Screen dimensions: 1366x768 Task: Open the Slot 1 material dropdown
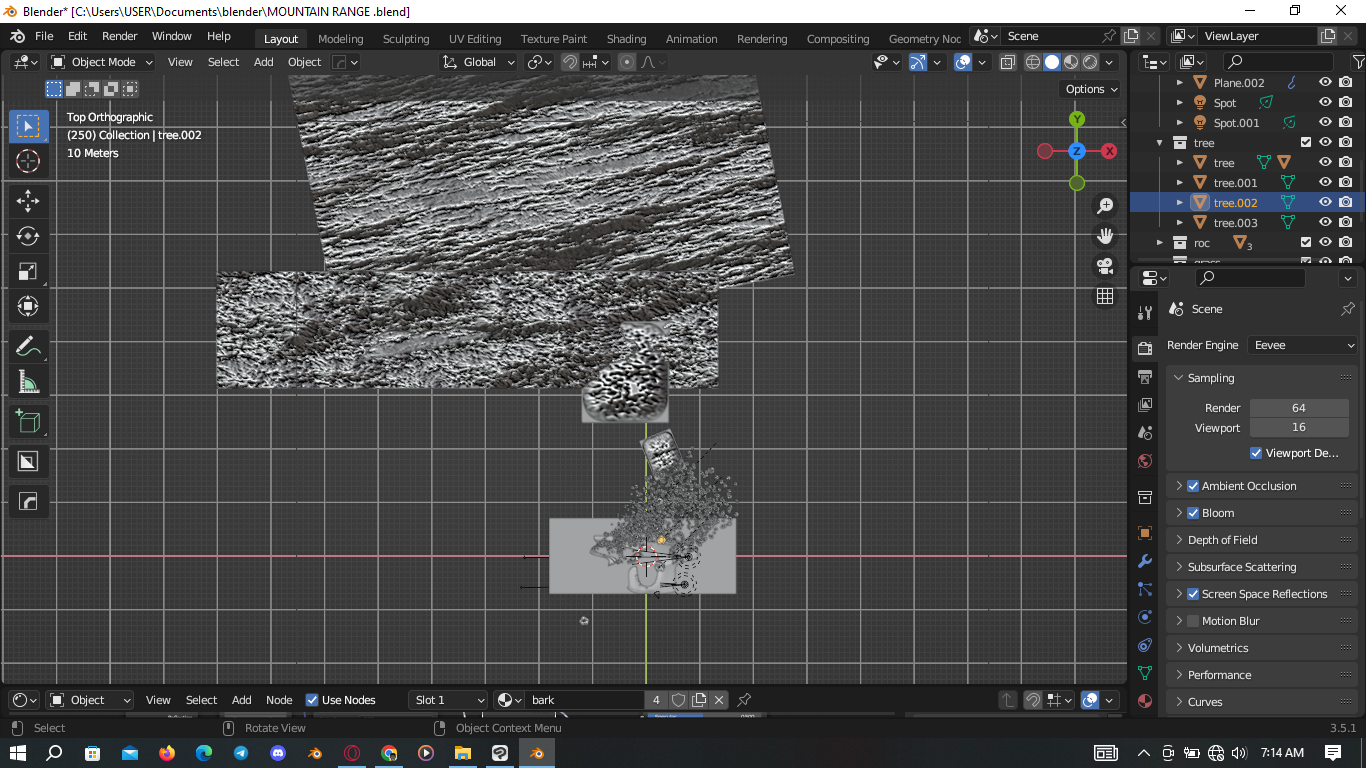click(x=448, y=700)
